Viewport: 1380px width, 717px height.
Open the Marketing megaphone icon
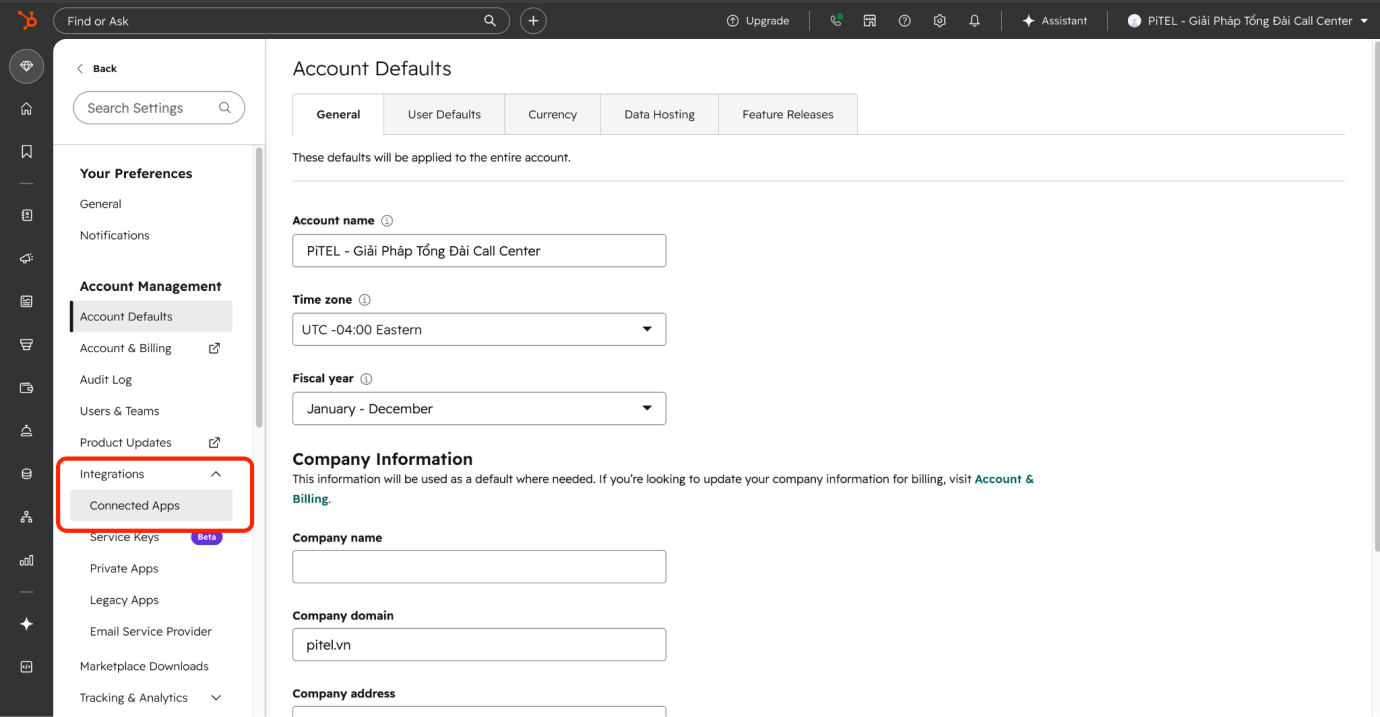pyautogui.click(x=27, y=258)
